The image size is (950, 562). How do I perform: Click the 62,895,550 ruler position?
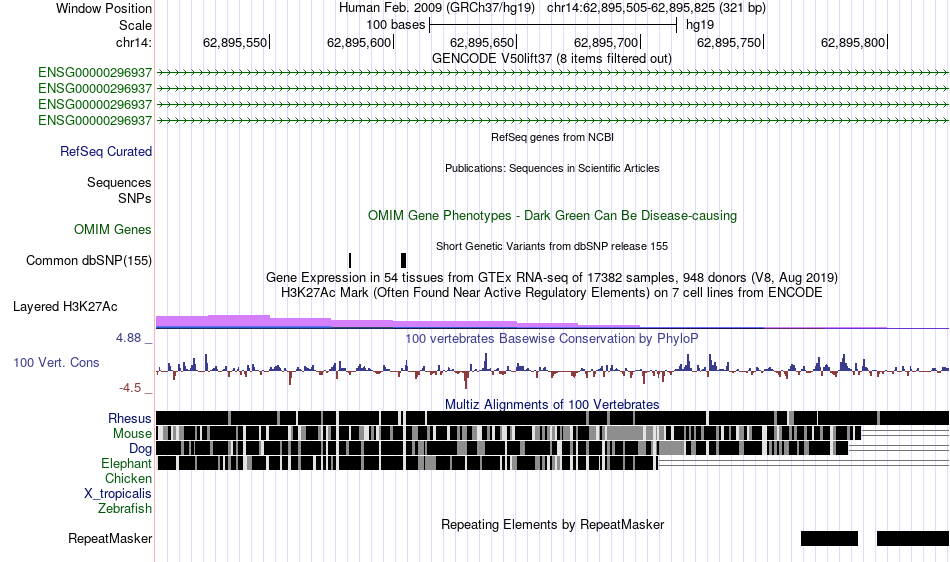click(234, 42)
